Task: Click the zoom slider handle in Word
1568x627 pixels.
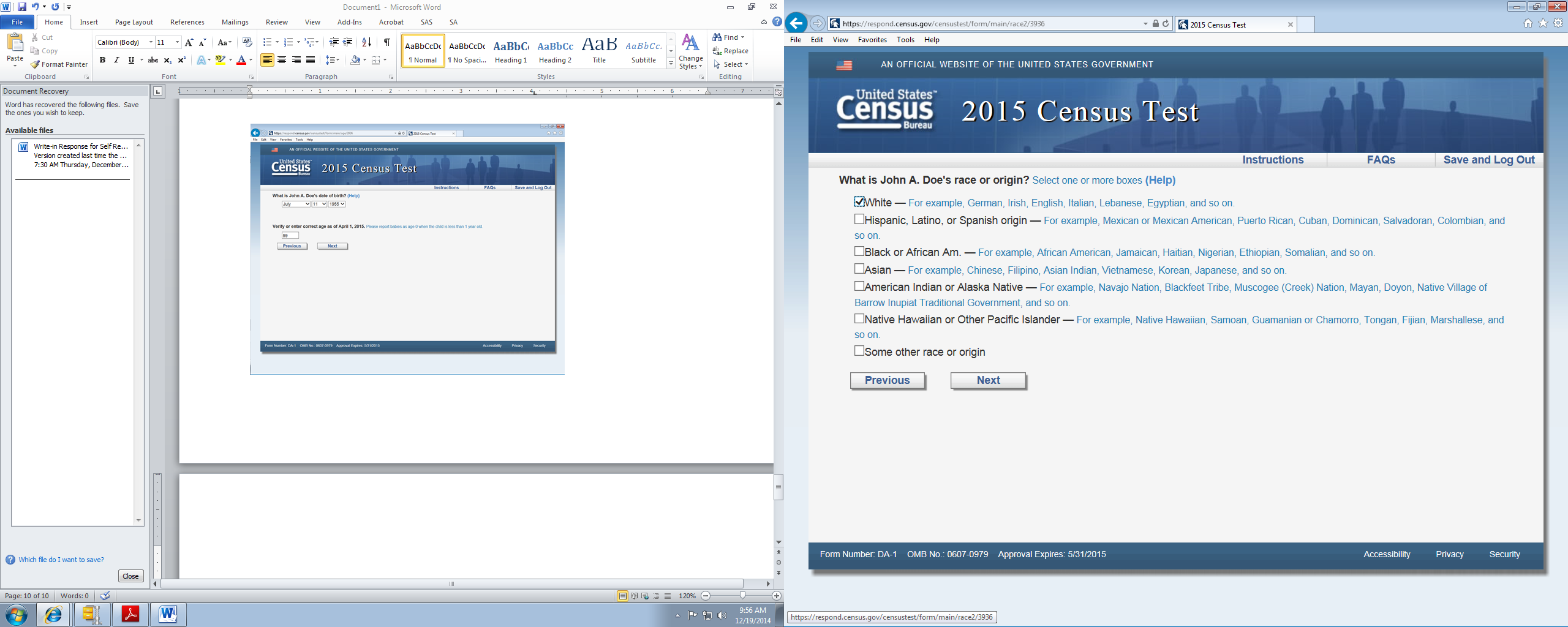Action: [742, 596]
